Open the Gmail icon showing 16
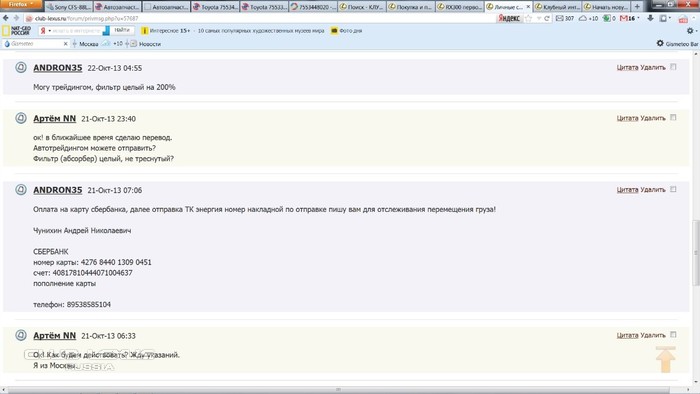Image resolution: width=700 pixels, height=394 pixels. tap(629, 18)
